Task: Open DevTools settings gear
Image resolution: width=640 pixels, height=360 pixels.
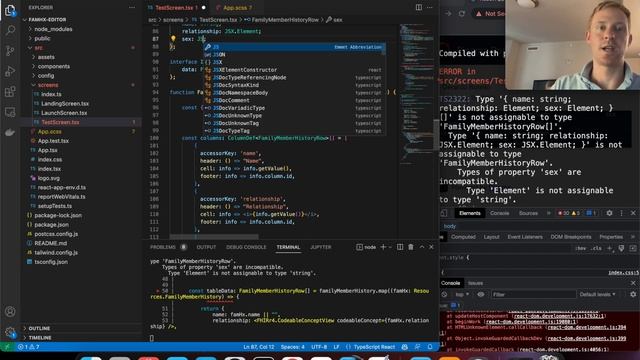Action: 609,213
